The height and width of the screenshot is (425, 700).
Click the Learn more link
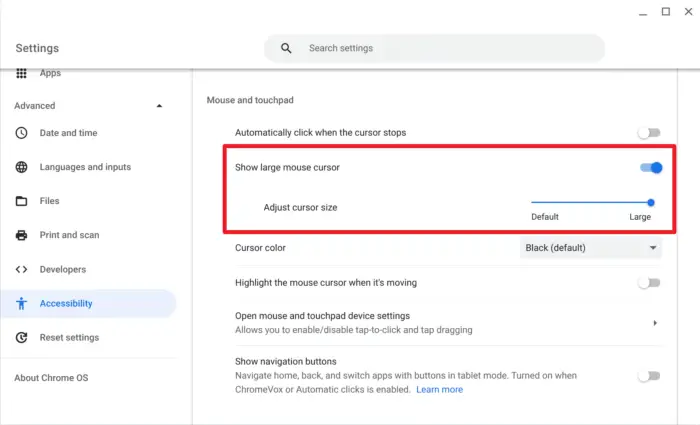(x=439, y=390)
